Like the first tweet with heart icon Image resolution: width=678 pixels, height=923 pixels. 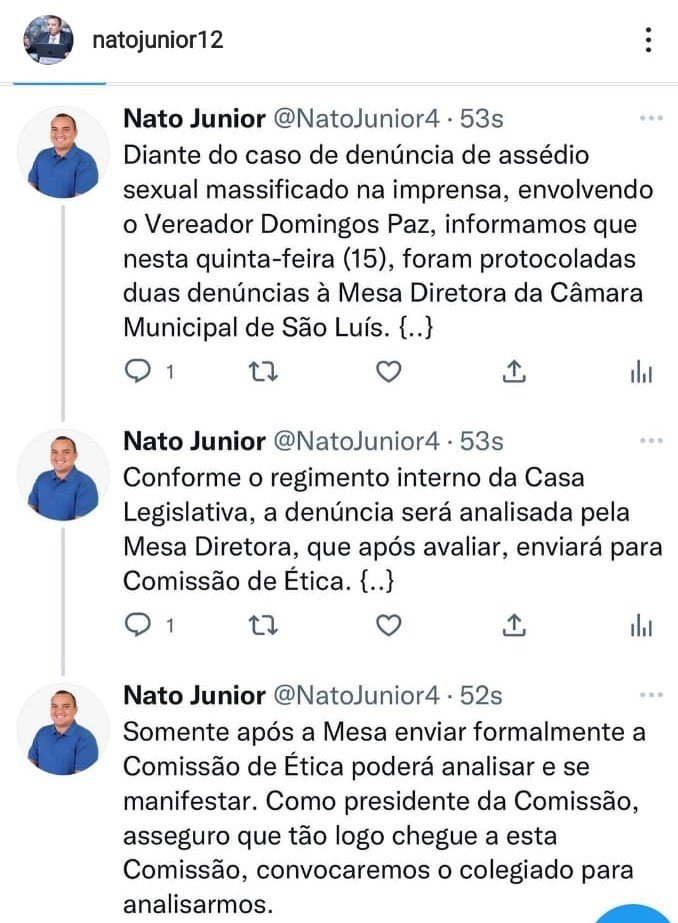coord(388,371)
